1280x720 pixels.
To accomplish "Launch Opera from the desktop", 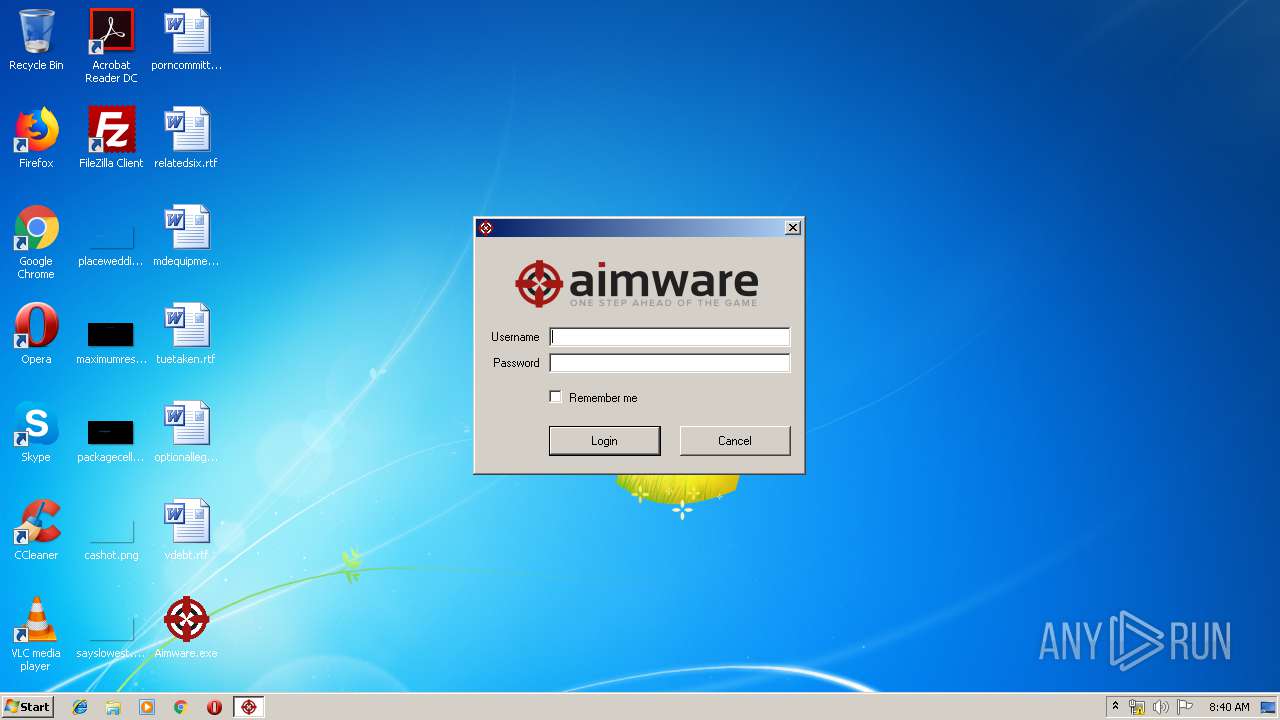I will coord(36,334).
